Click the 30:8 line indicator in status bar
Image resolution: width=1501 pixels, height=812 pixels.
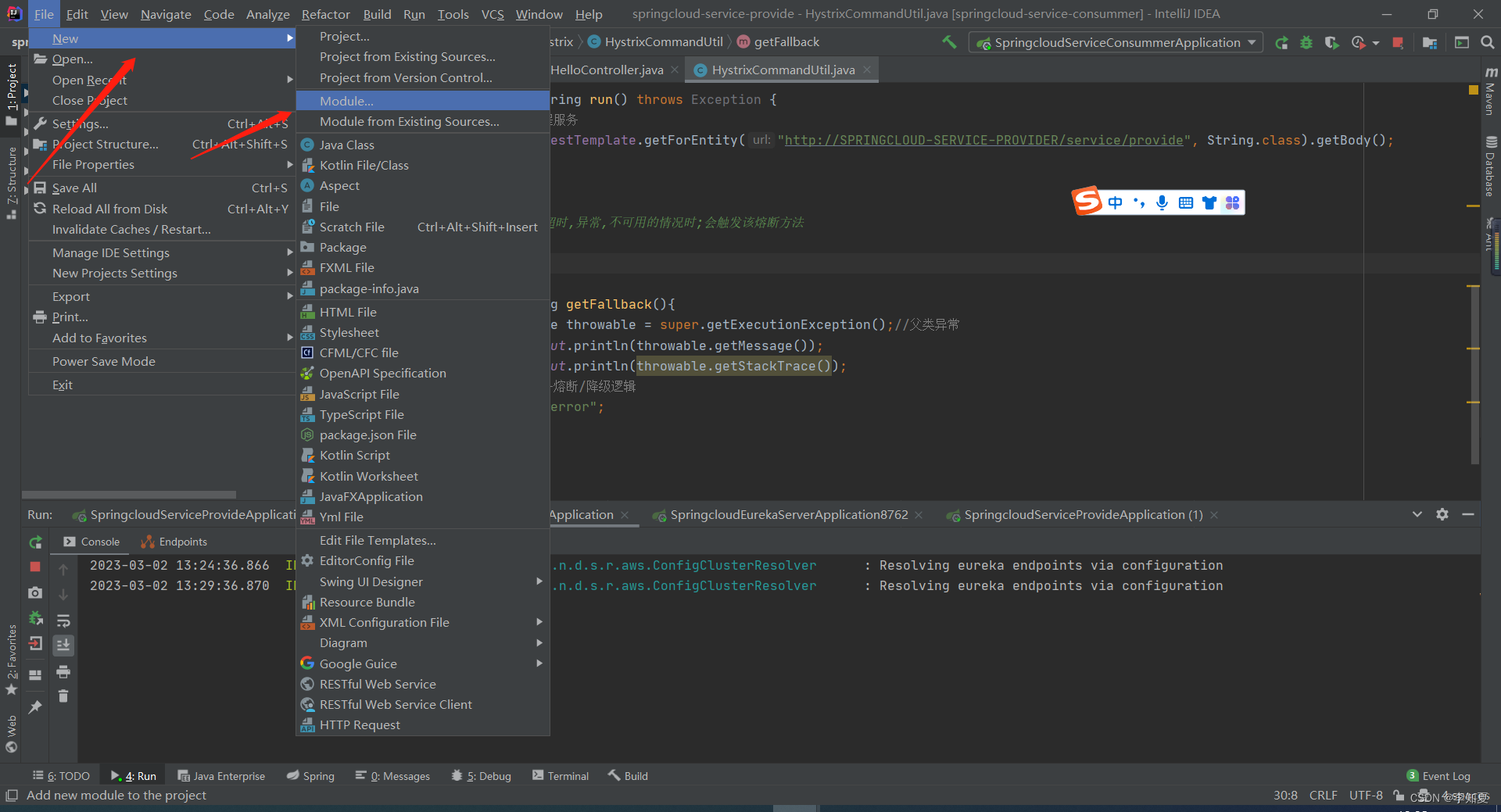(x=1284, y=795)
